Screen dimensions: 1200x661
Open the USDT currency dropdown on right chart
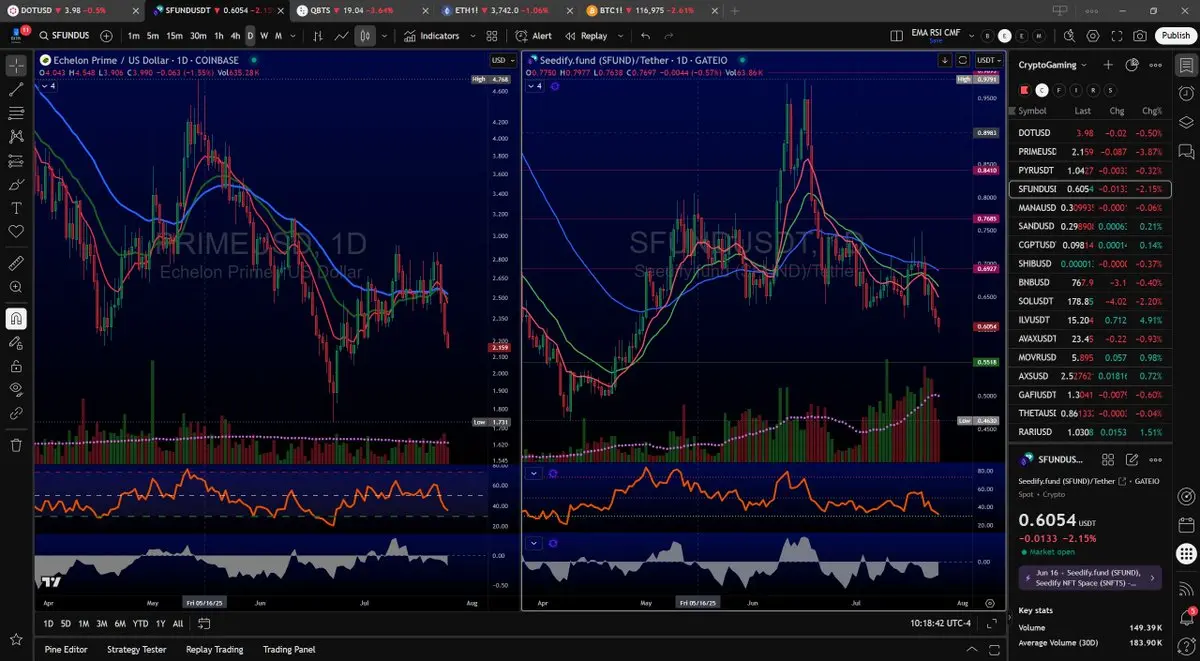point(991,60)
